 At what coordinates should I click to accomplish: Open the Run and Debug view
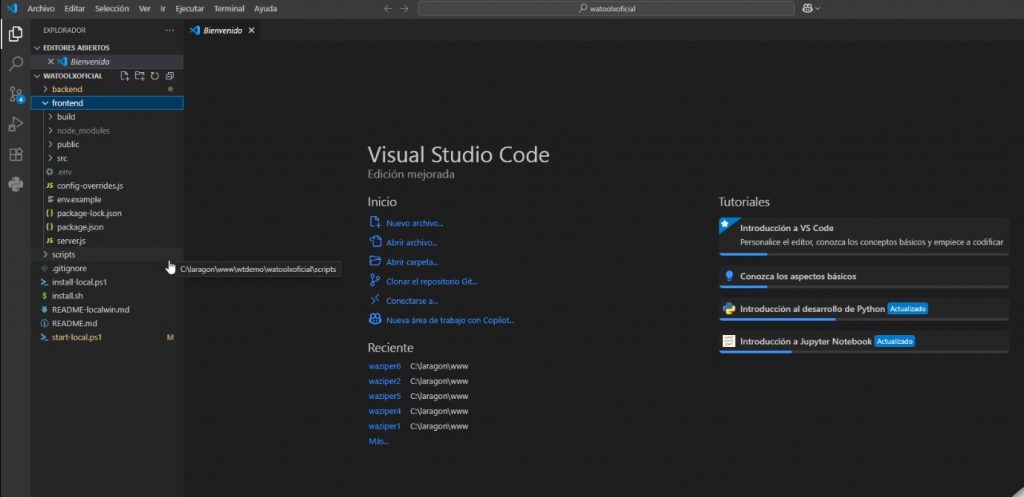tap(15, 125)
